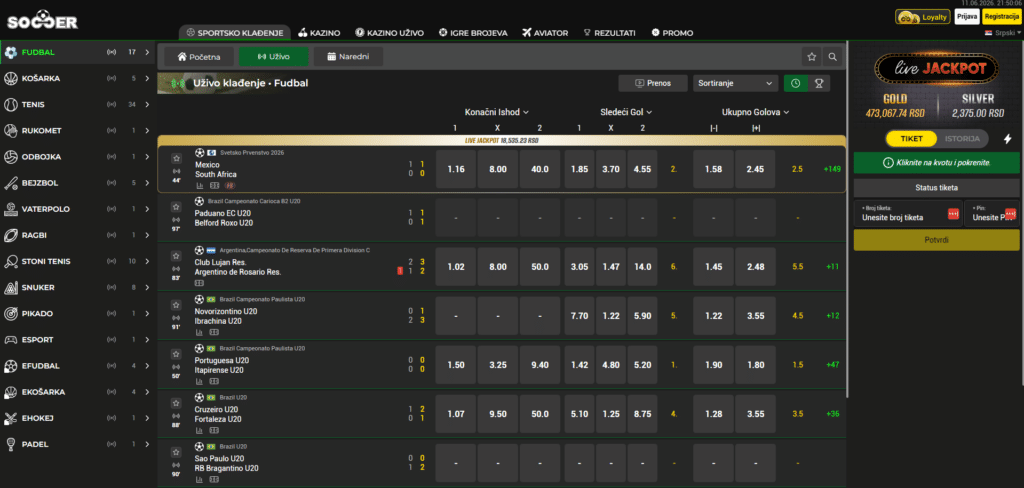
Task: Open the Sportsko Klađenje tab
Action: 234,33
